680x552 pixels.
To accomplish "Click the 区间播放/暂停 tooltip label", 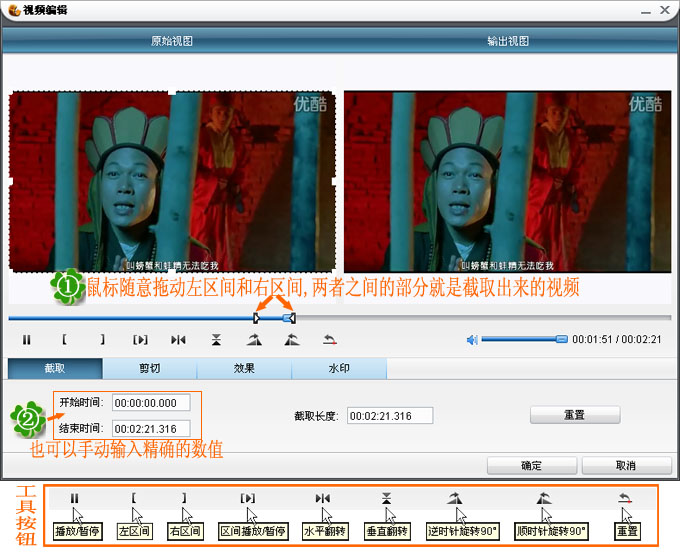I will (x=253, y=531).
